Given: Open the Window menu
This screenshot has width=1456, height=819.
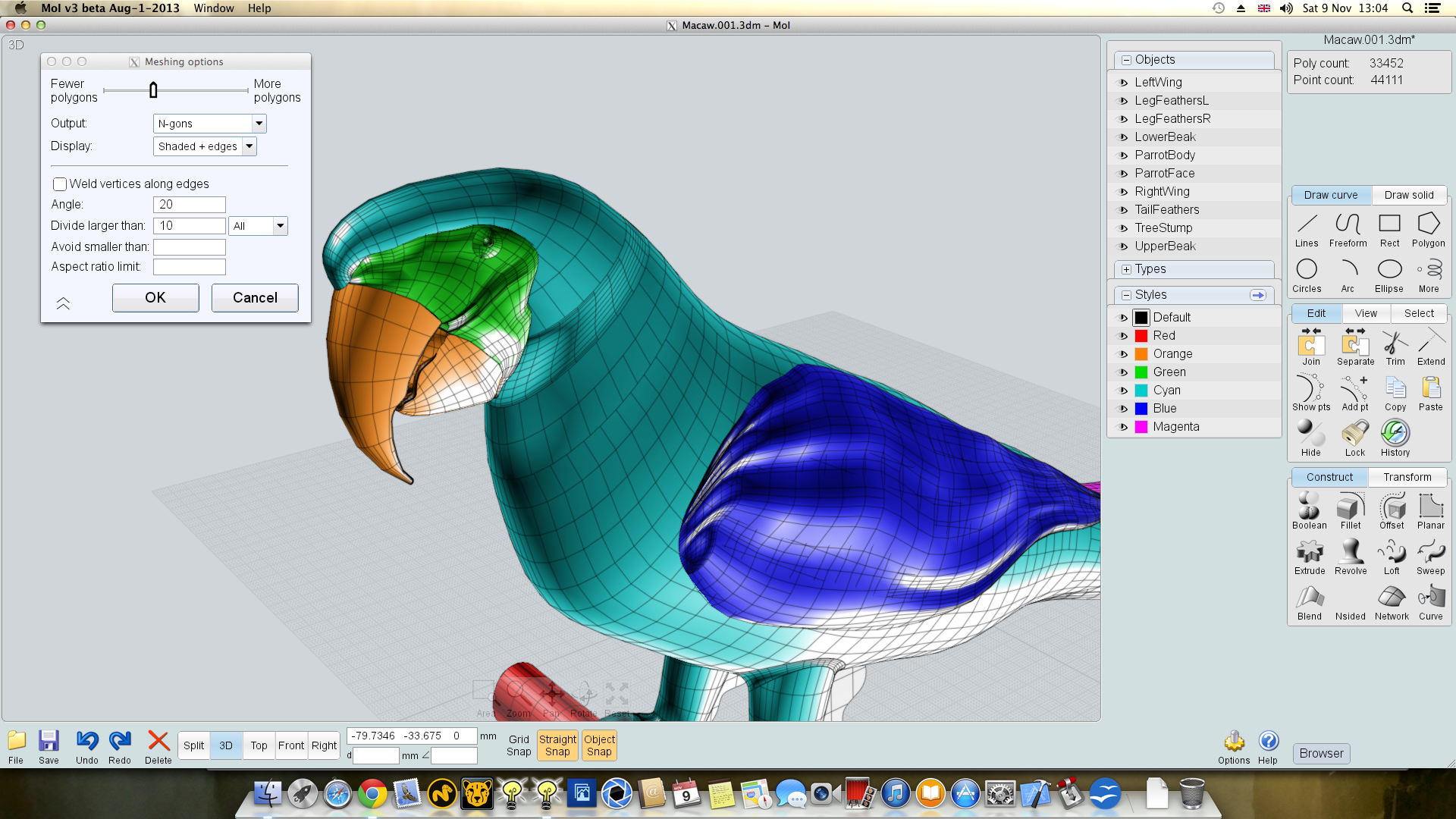Looking at the screenshot, I should click(x=214, y=8).
